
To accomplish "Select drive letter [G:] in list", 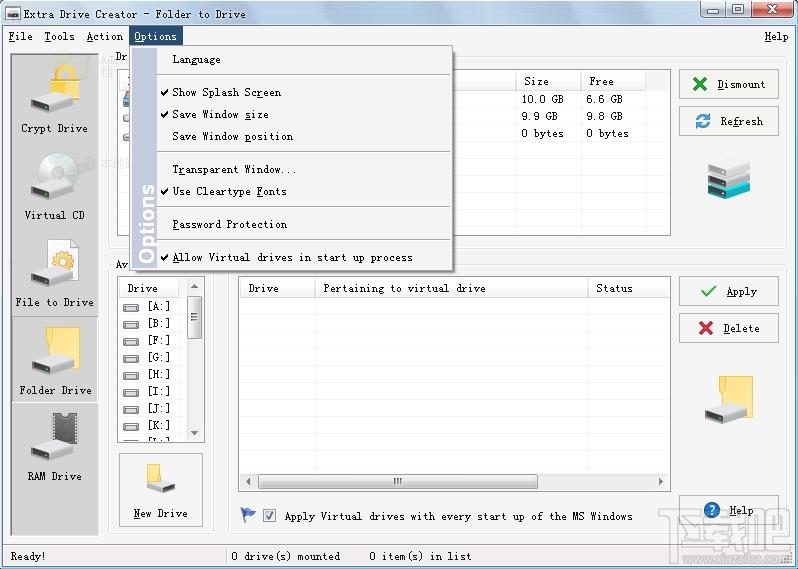I will coord(159,357).
